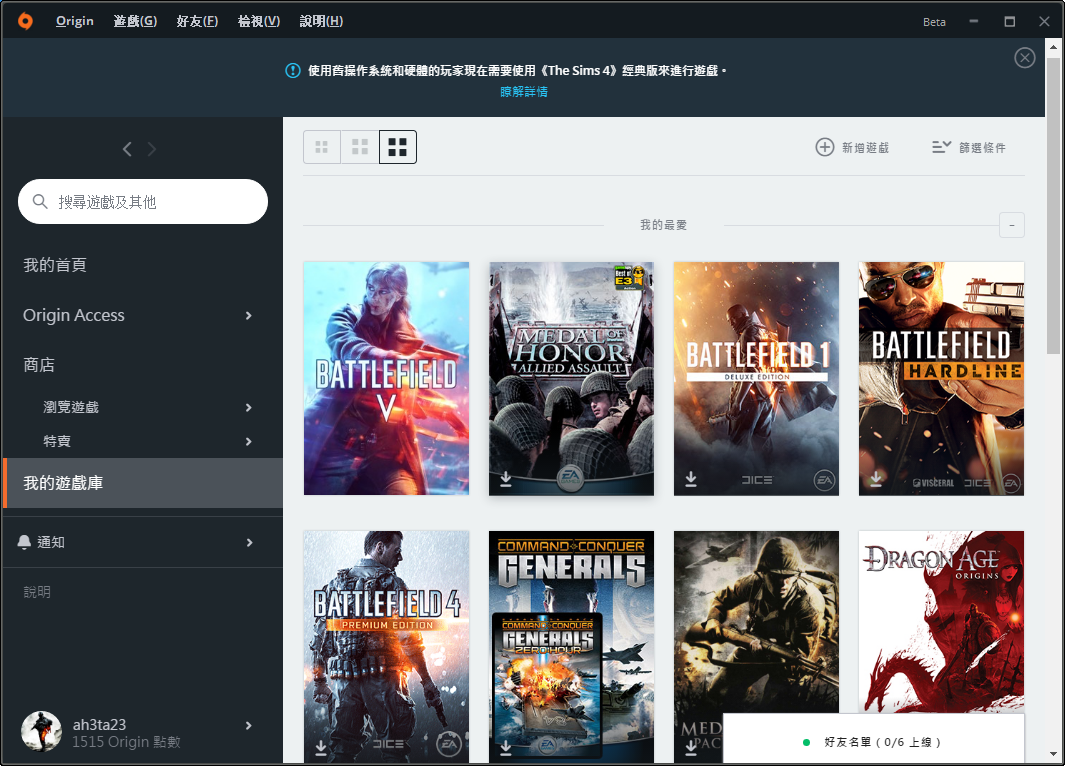Switch to small tile view
This screenshot has height=766, width=1065.
tap(322, 147)
